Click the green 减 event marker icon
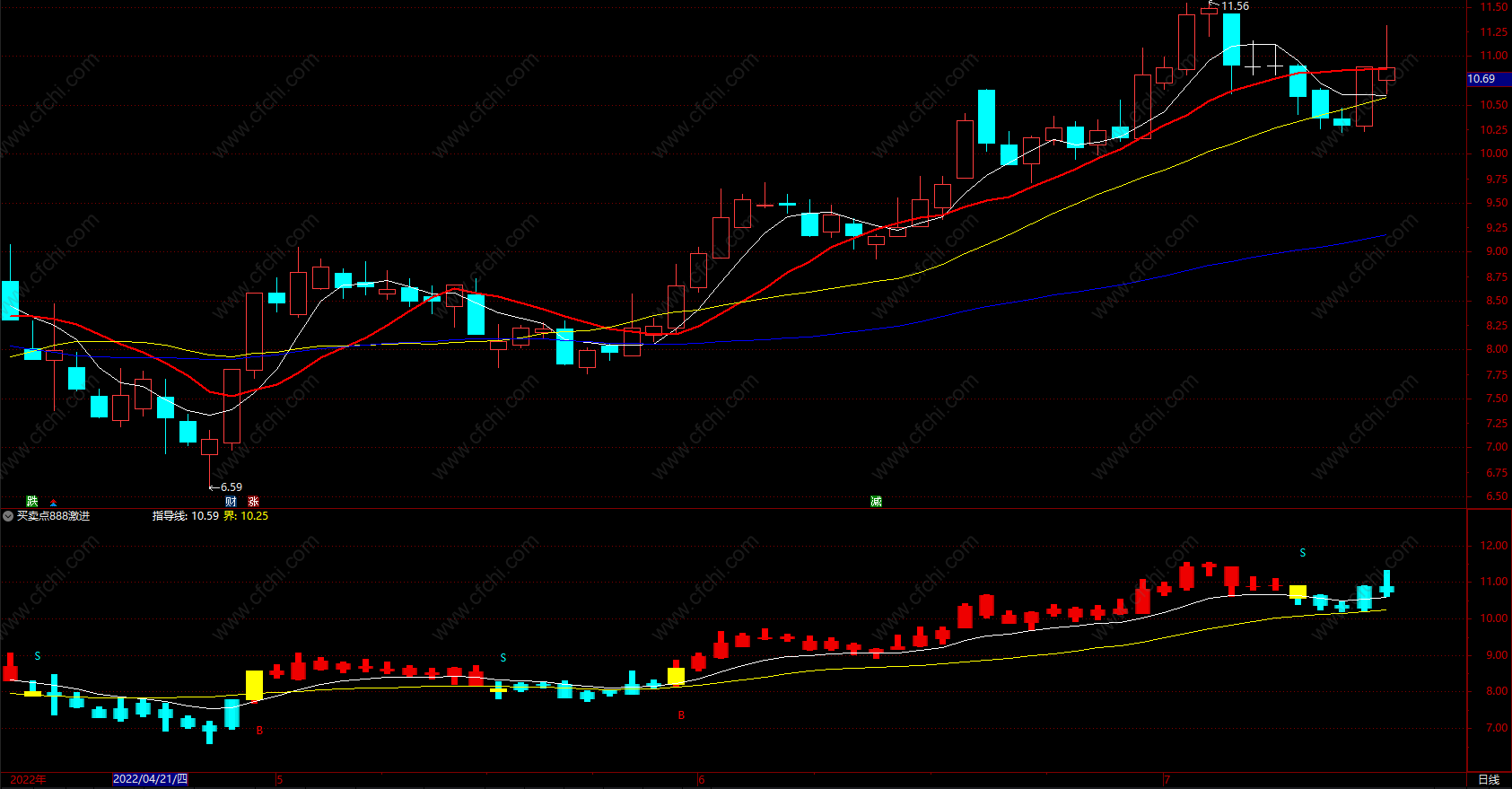The image size is (1512, 789). (876, 501)
